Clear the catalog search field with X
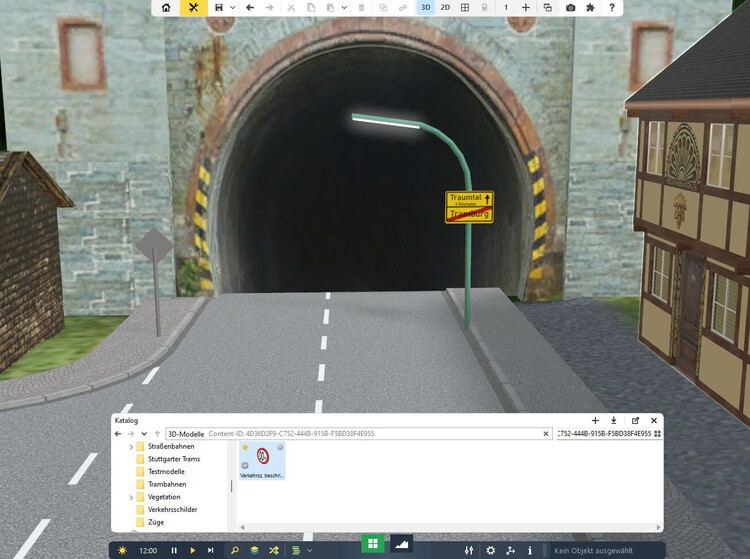750x559 pixels. click(546, 434)
